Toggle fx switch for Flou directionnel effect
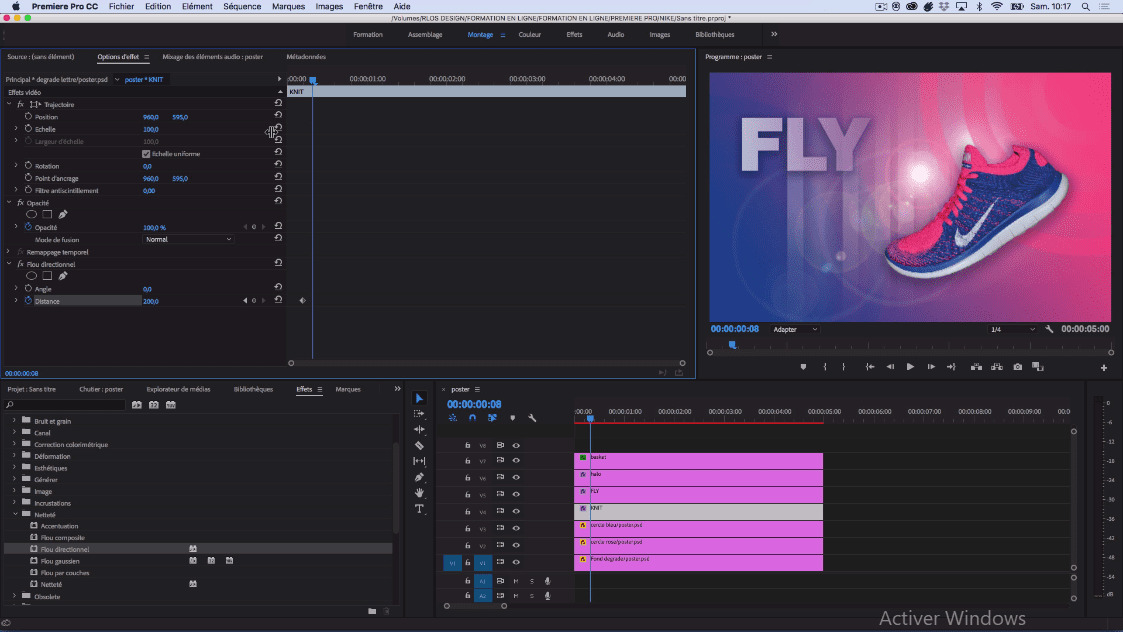The image size is (1123, 632). [20, 264]
